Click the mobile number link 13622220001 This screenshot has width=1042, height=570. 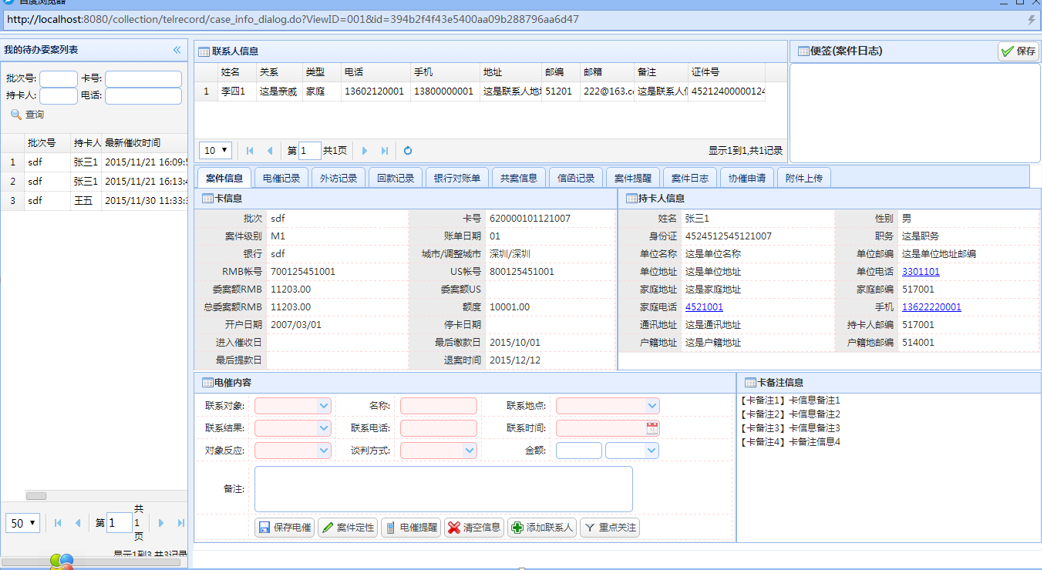click(931, 307)
